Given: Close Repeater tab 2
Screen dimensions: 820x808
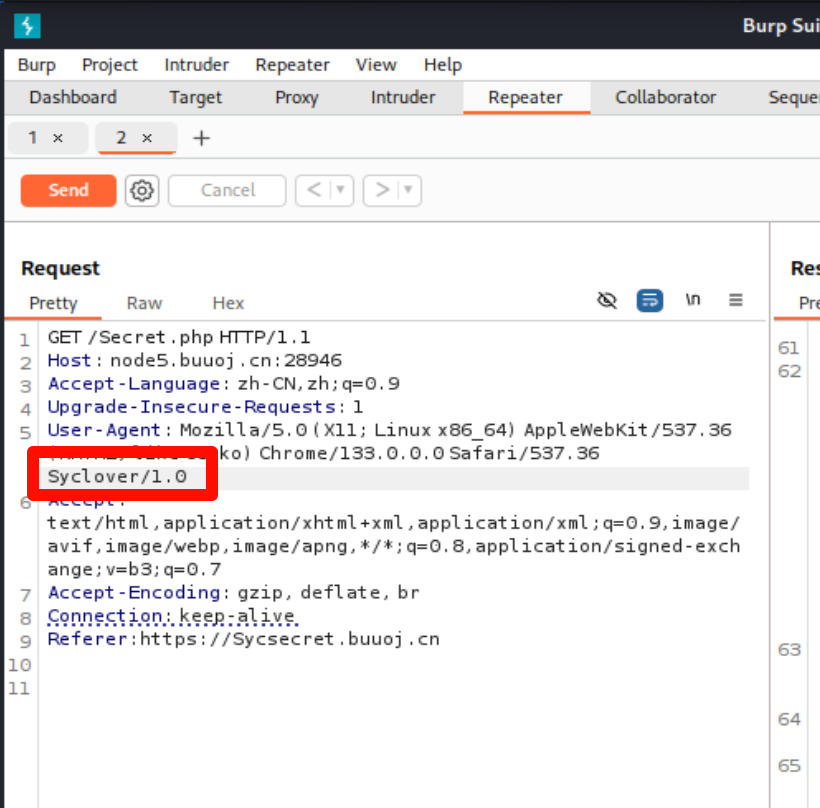Looking at the screenshot, I should click(147, 138).
